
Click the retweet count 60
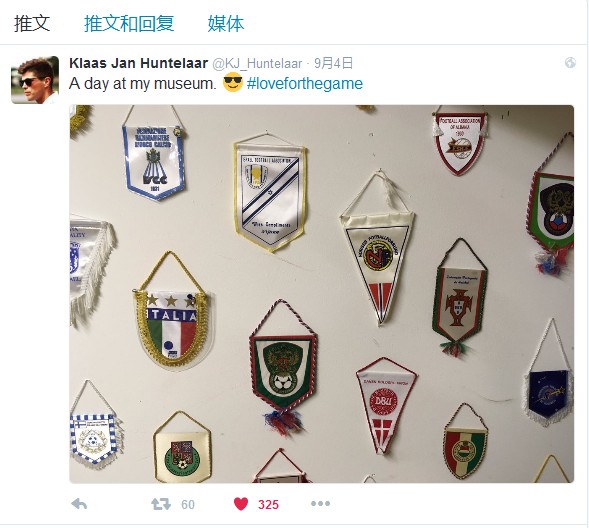[188, 504]
